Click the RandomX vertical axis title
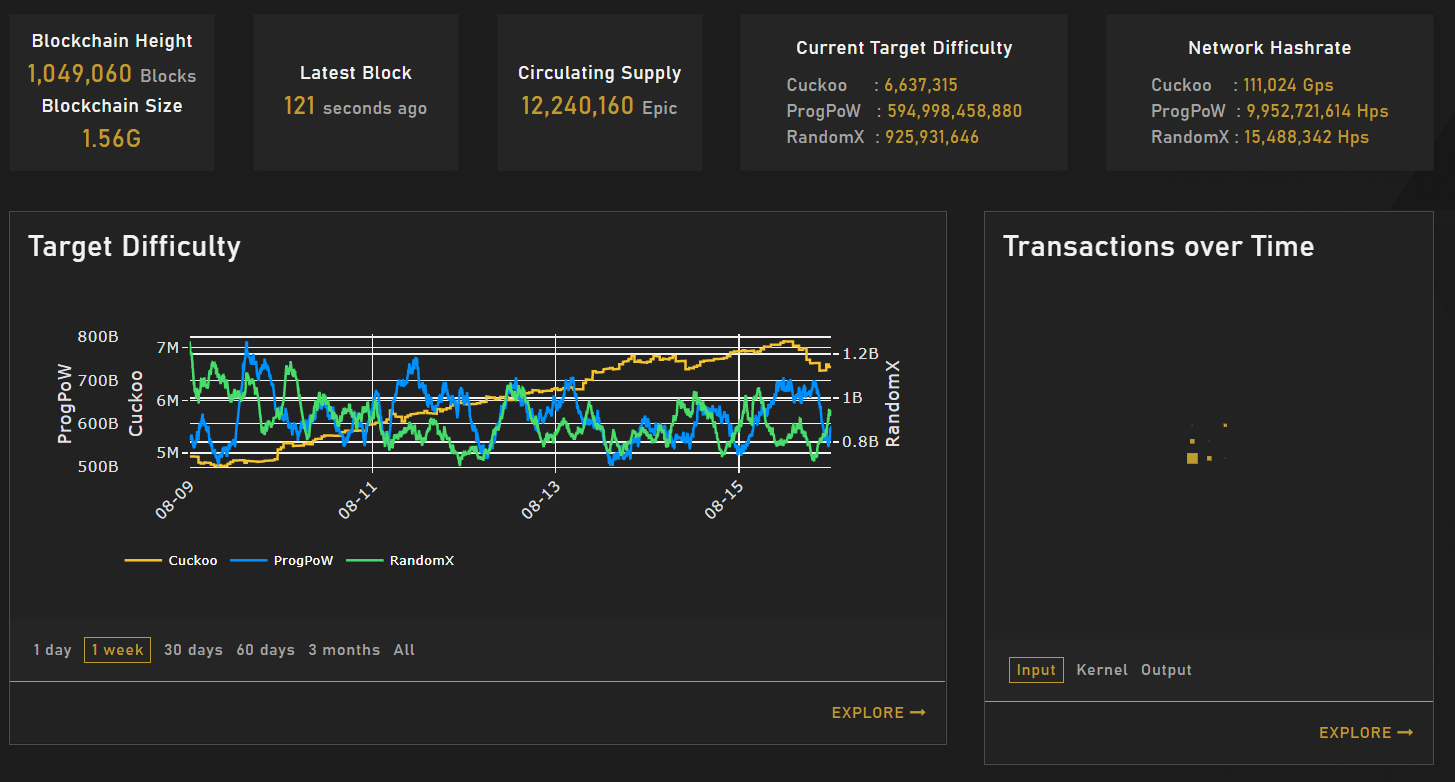The height and width of the screenshot is (782, 1455). (x=894, y=403)
